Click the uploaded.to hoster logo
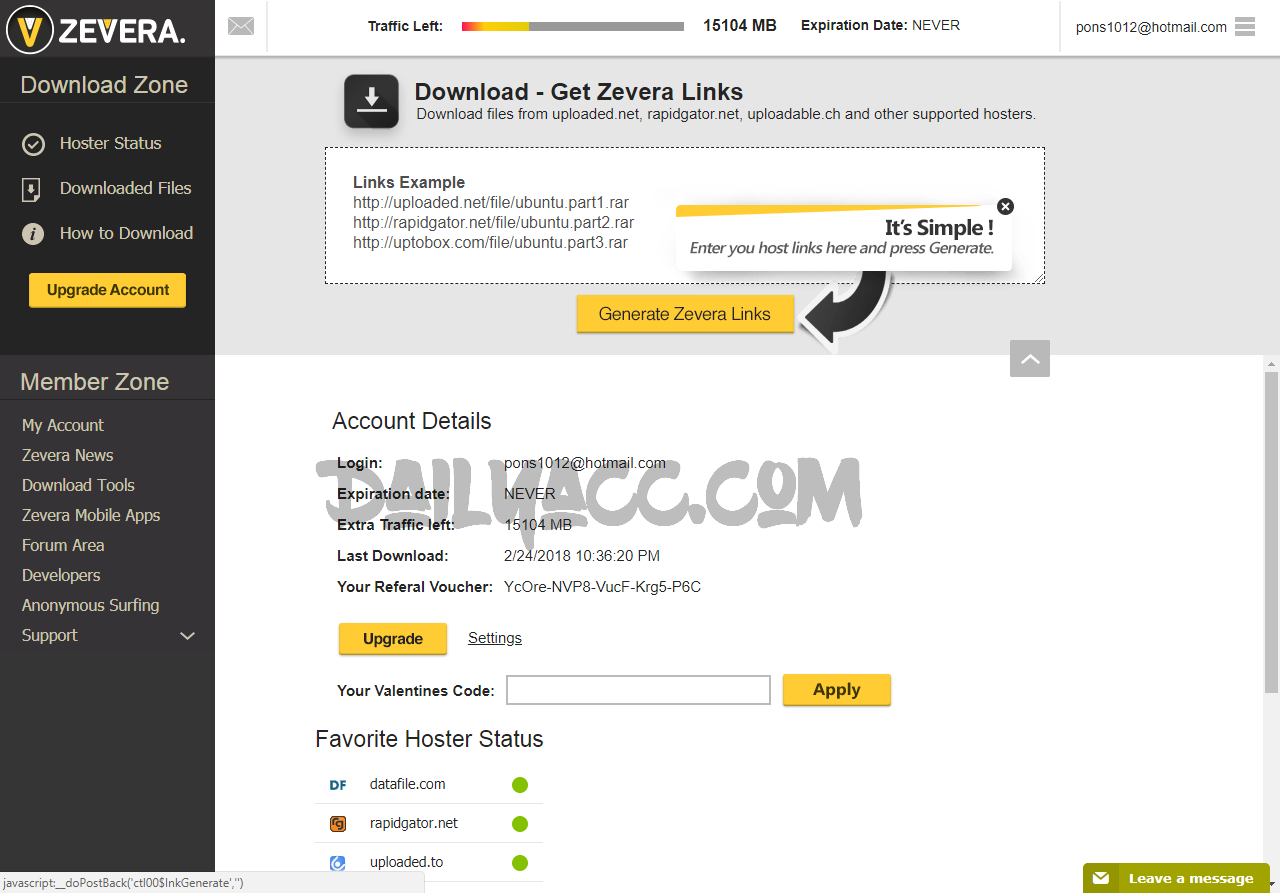The width and height of the screenshot is (1280, 893). pos(338,862)
